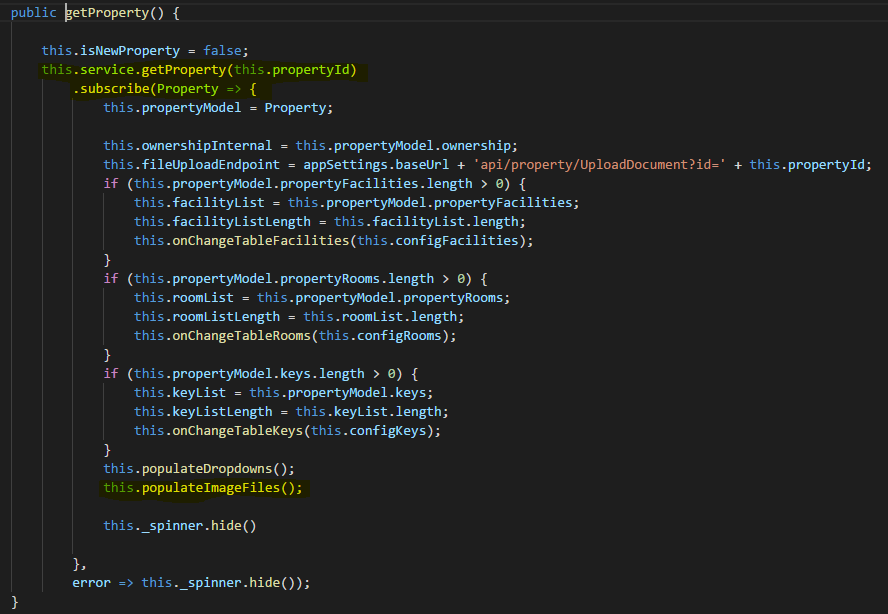Image resolution: width=888 pixels, height=614 pixels.
Task: Click the 'if' condition for propertyRooms.length
Action: pyautogui.click(x=295, y=279)
